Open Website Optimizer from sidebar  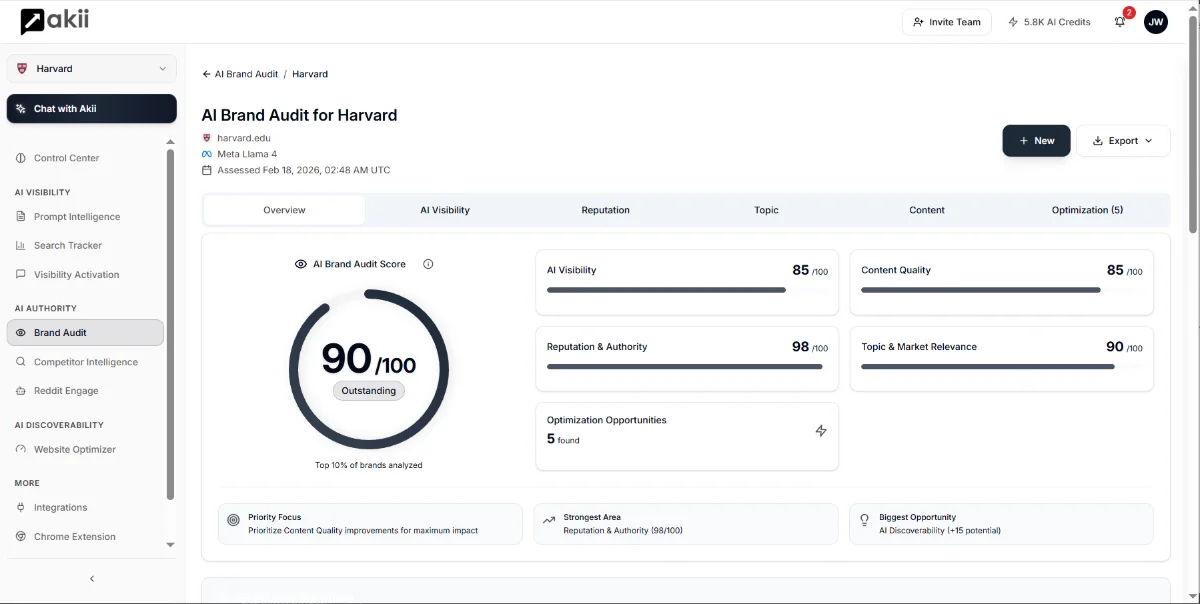[x=74, y=450]
